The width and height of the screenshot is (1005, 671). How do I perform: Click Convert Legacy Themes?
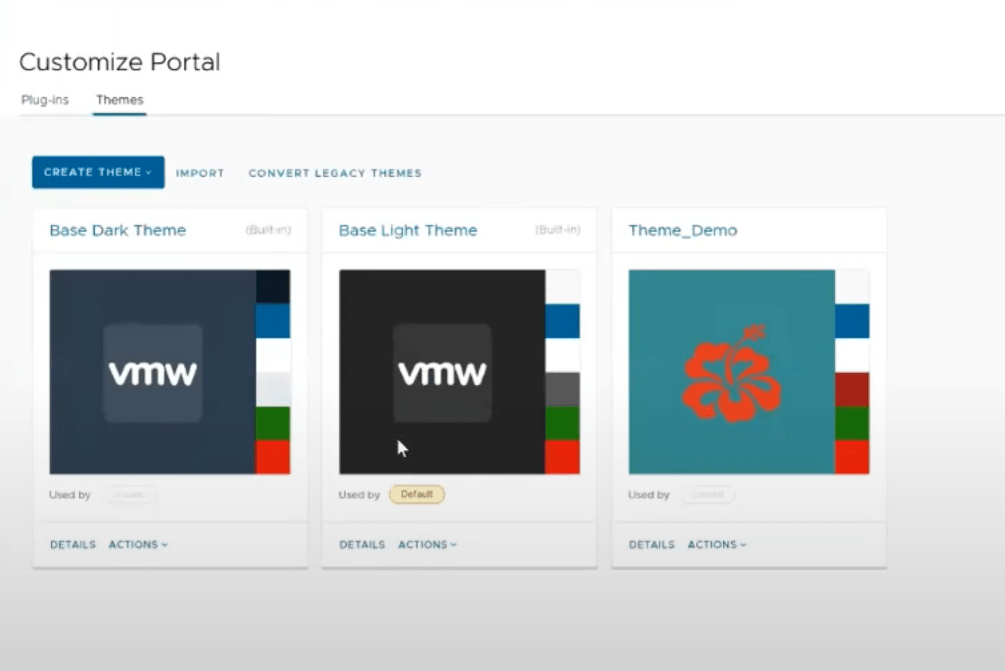[335, 173]
